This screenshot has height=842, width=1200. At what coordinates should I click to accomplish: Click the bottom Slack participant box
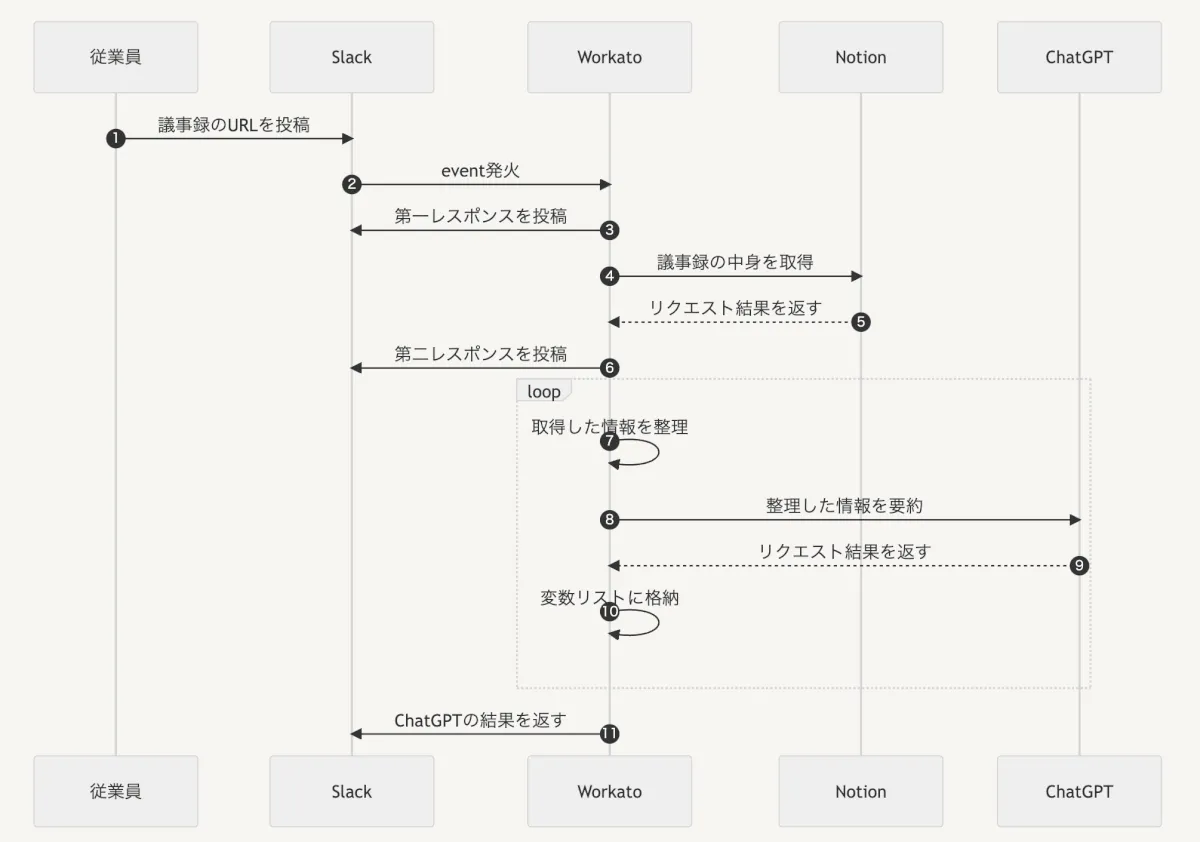(x=351, y=791)
